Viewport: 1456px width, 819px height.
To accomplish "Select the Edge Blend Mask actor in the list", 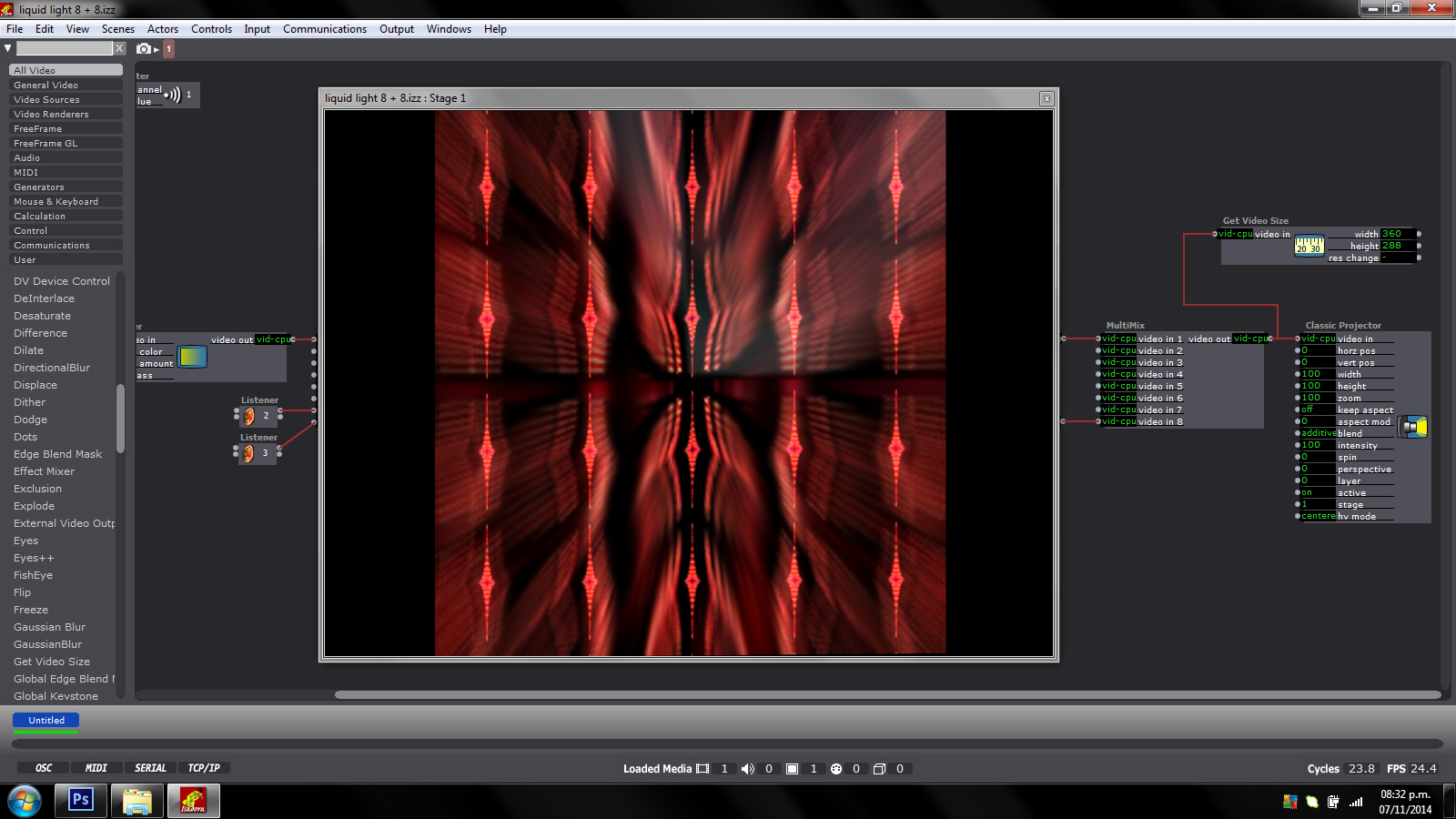I will [x=57, y=454].
